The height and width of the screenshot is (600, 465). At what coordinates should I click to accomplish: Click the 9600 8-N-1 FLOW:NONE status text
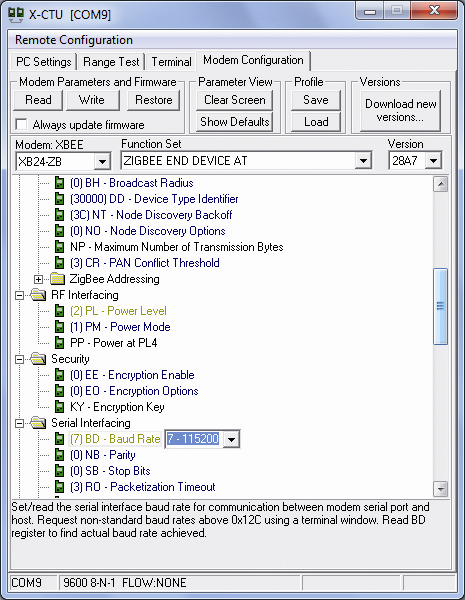pyautogui.click(x=125, y=582)
